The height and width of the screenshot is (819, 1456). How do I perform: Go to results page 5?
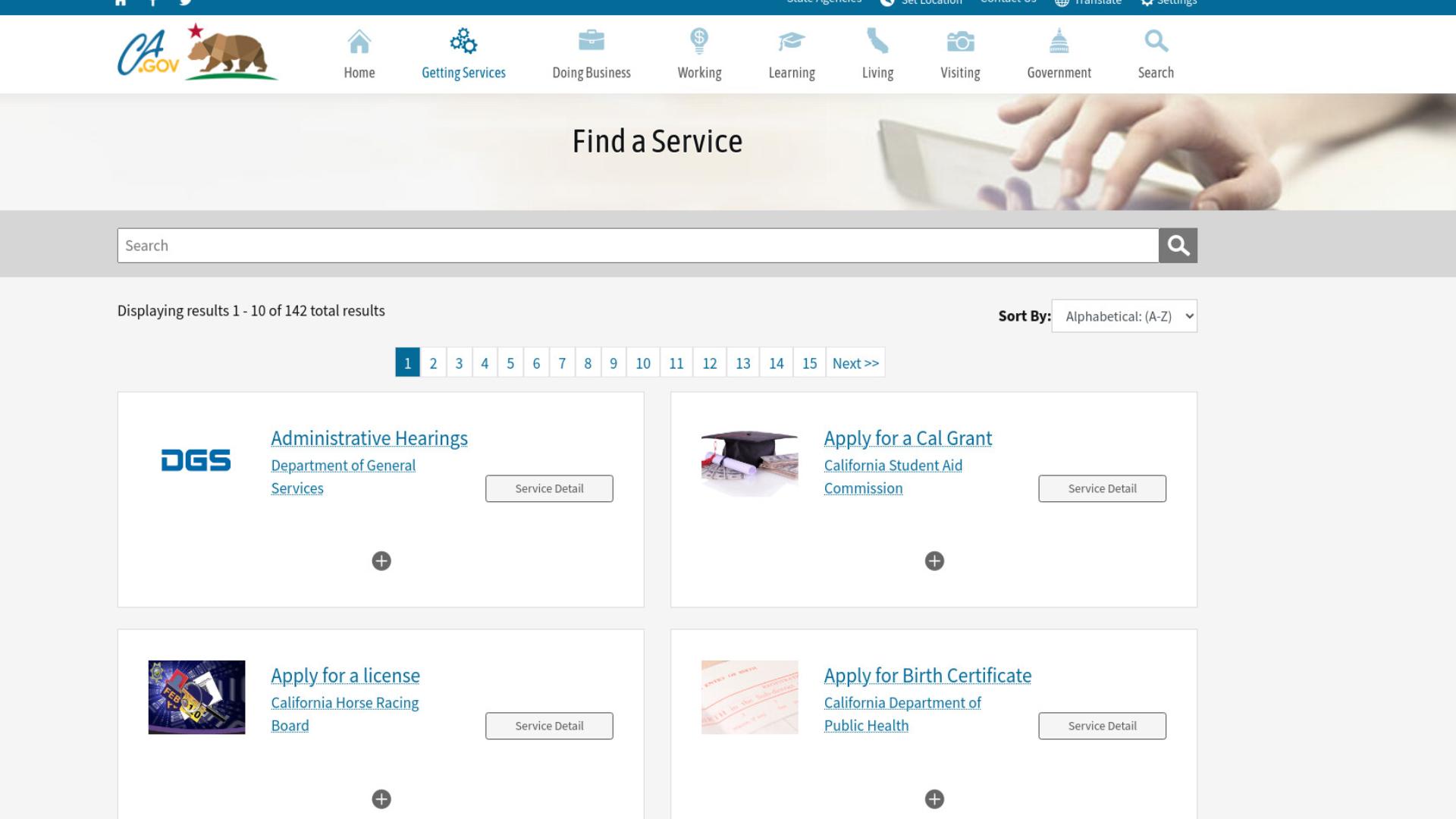[510, 363]
